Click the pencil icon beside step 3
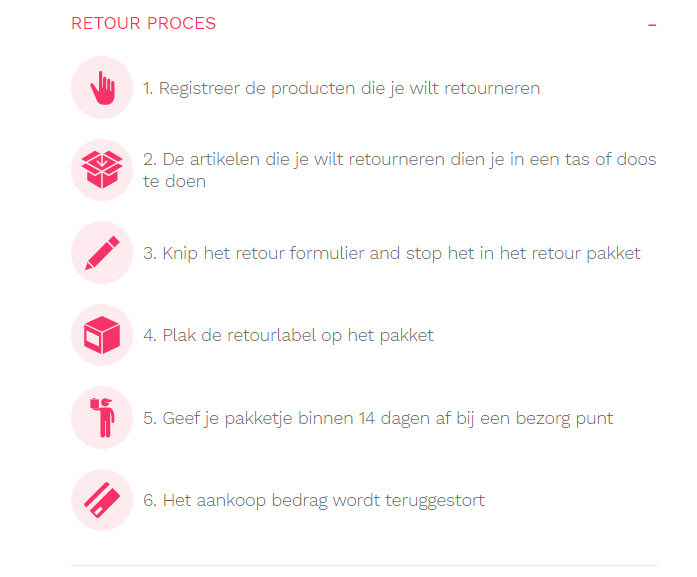The image size is (697, 577). click(x=102, y=253)
